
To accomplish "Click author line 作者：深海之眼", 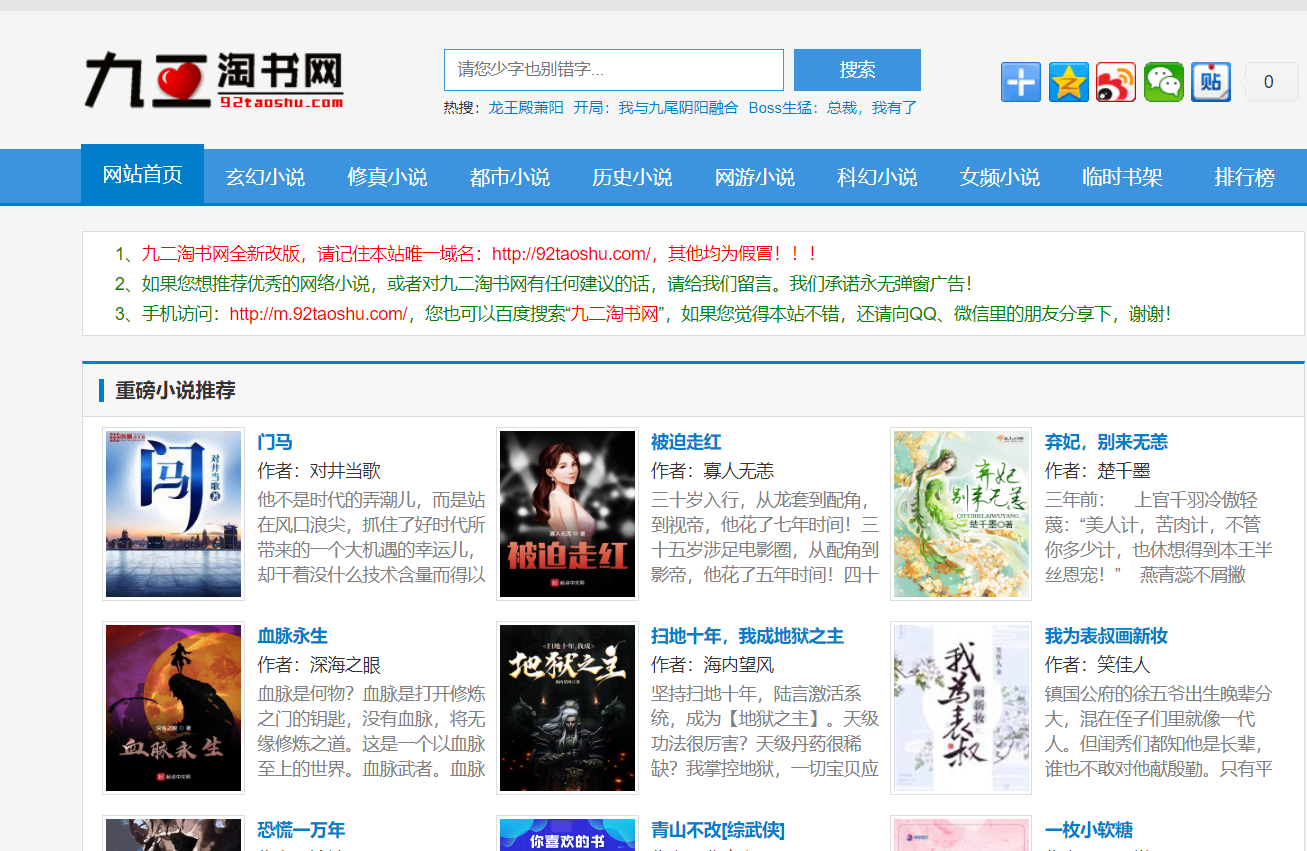I will tap(319, 665).
